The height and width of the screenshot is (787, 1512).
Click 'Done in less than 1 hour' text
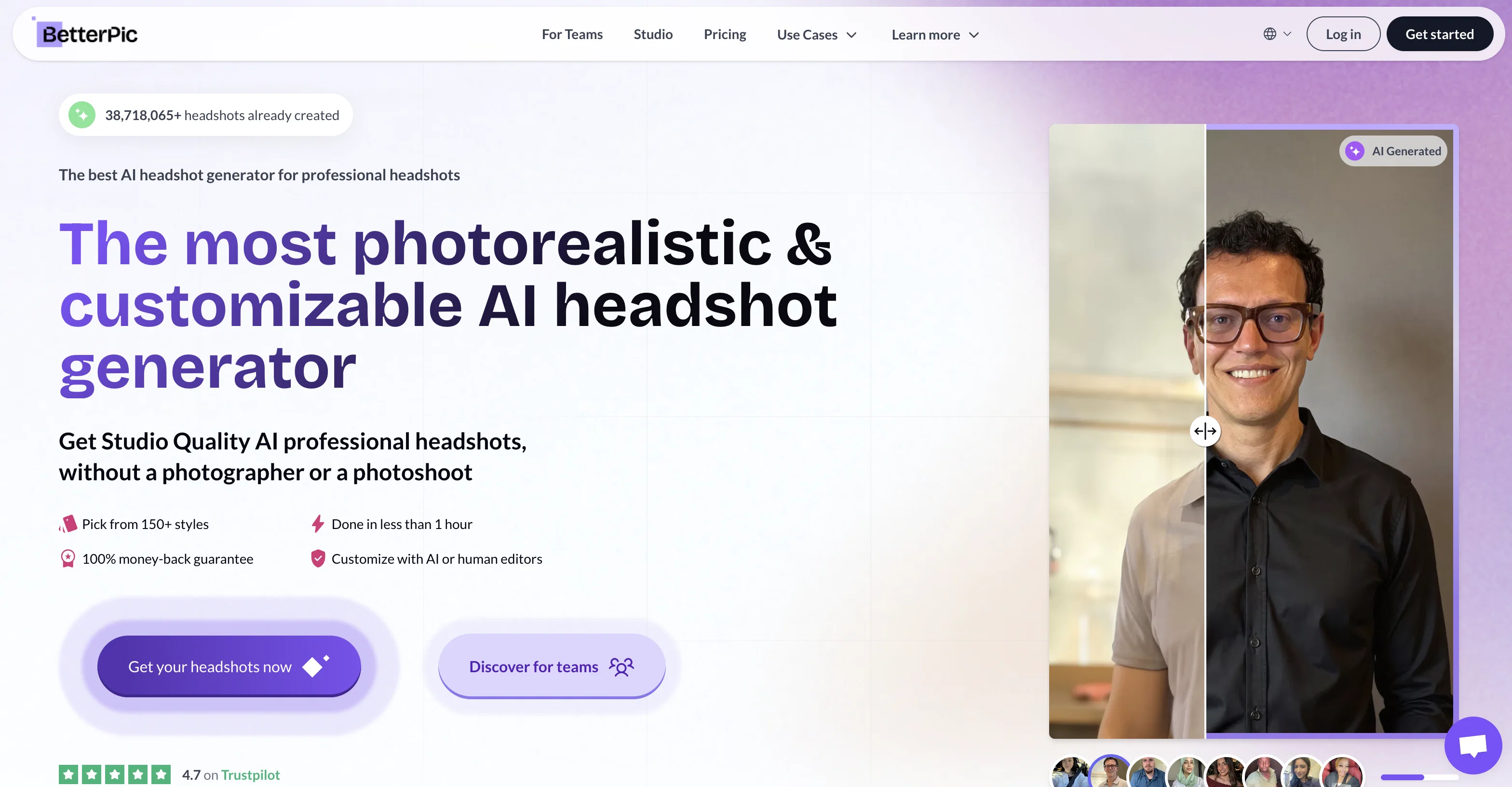click(402, 524)
